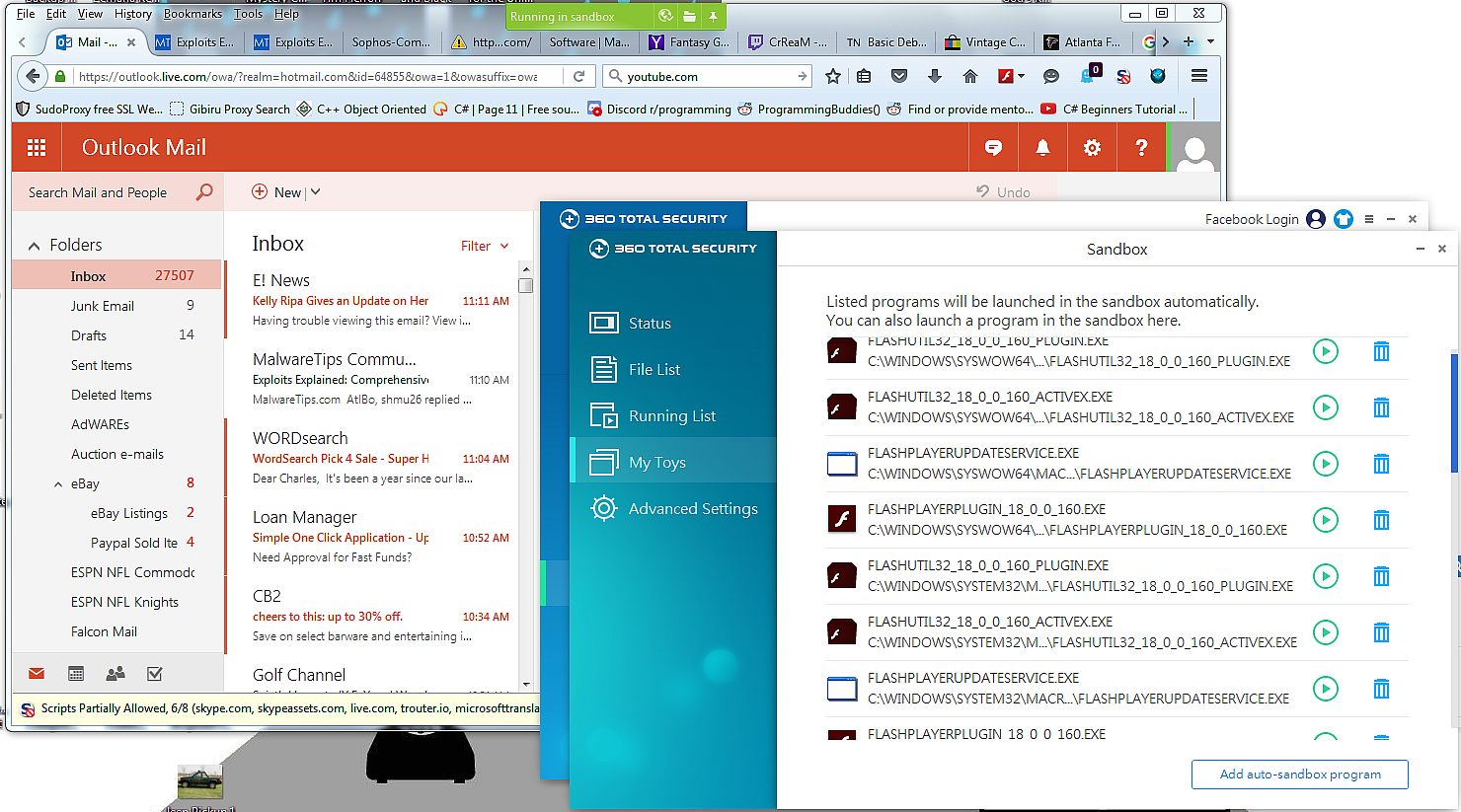The height and width of the screenshot is (812, 1461).
Task: Reload the Outlook page
Action: (579, 76)
